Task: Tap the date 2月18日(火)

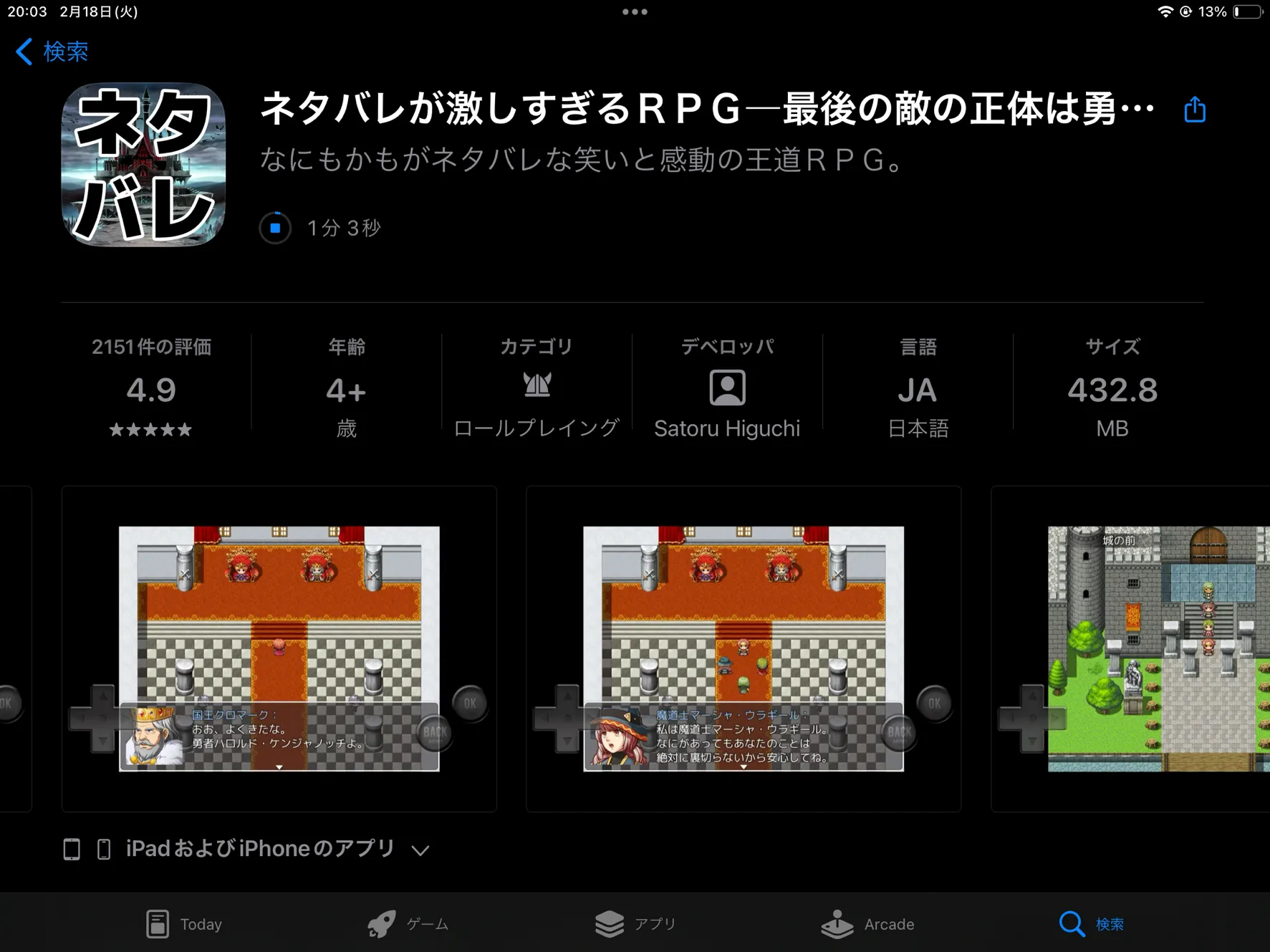Action: coord(99,11)
